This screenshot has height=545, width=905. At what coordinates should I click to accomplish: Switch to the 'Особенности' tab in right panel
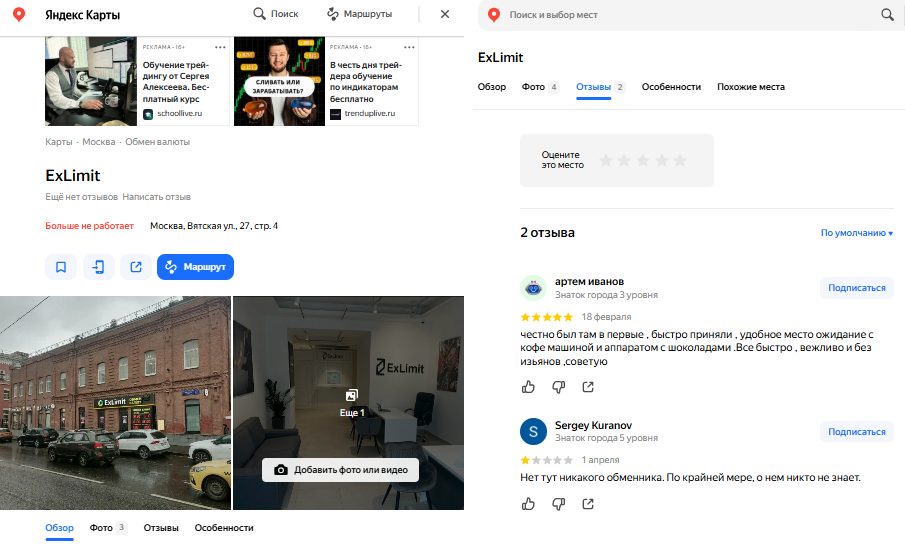tap(671, 87)
